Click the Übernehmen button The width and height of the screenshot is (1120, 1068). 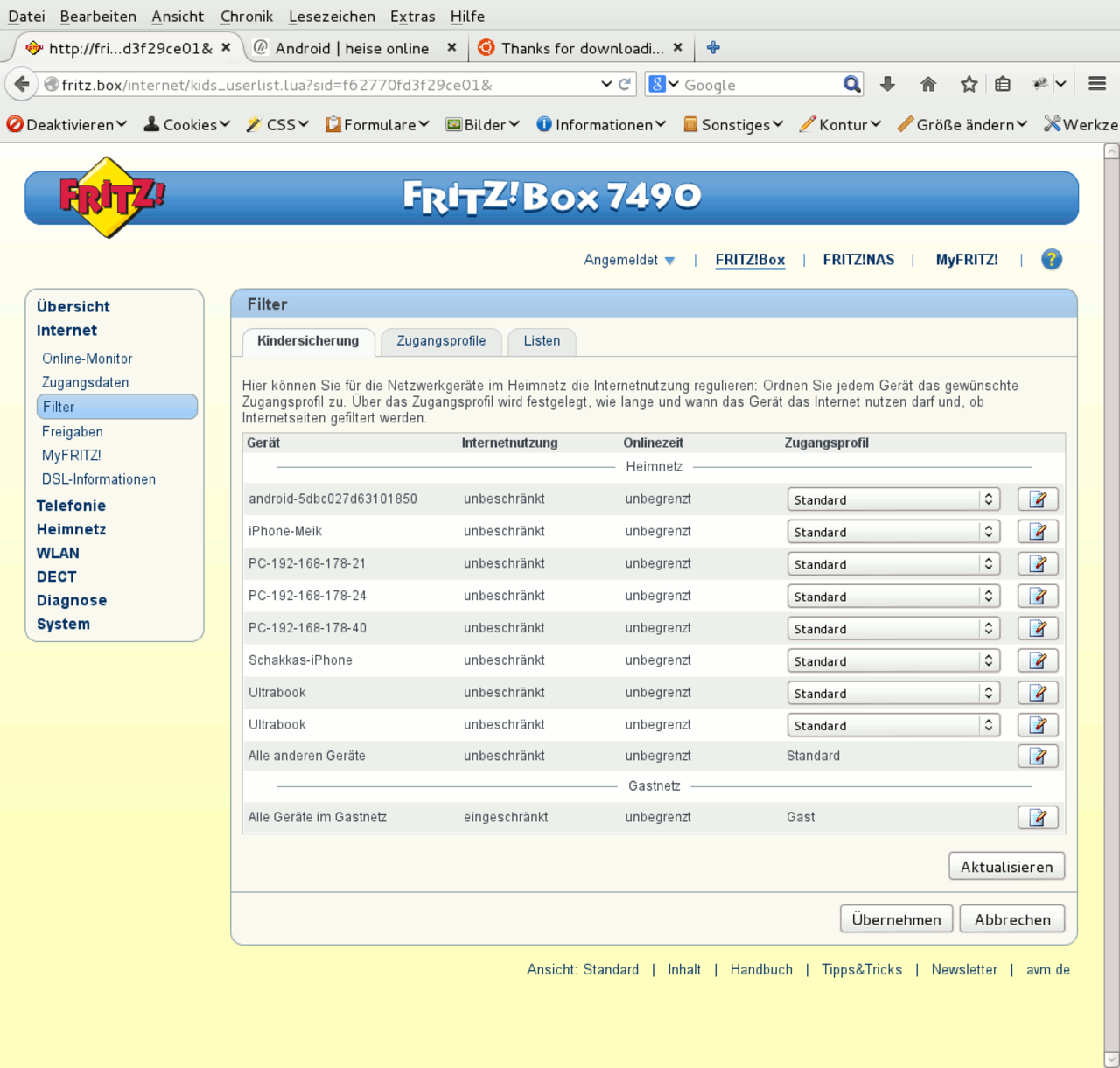click(x=897, y=919)
